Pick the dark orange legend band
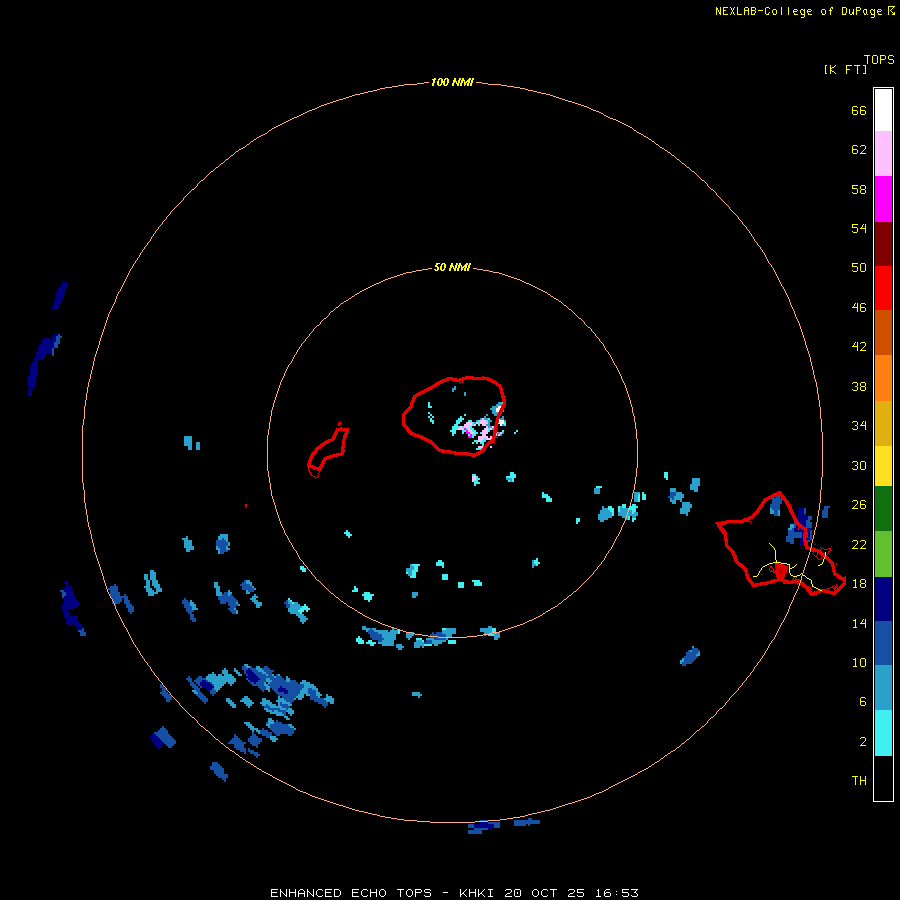This screenshot has height=900, width=900. pyautogui.click(x=883, y=333)
